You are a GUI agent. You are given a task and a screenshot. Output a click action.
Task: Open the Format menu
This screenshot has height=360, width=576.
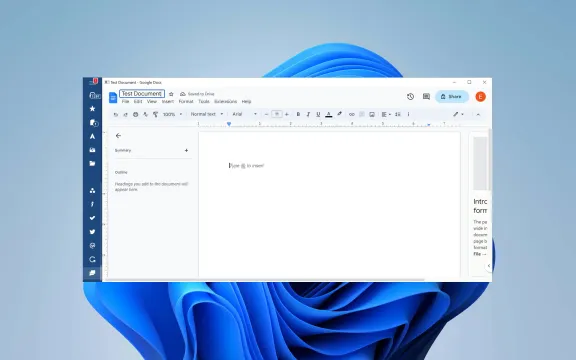186,101
